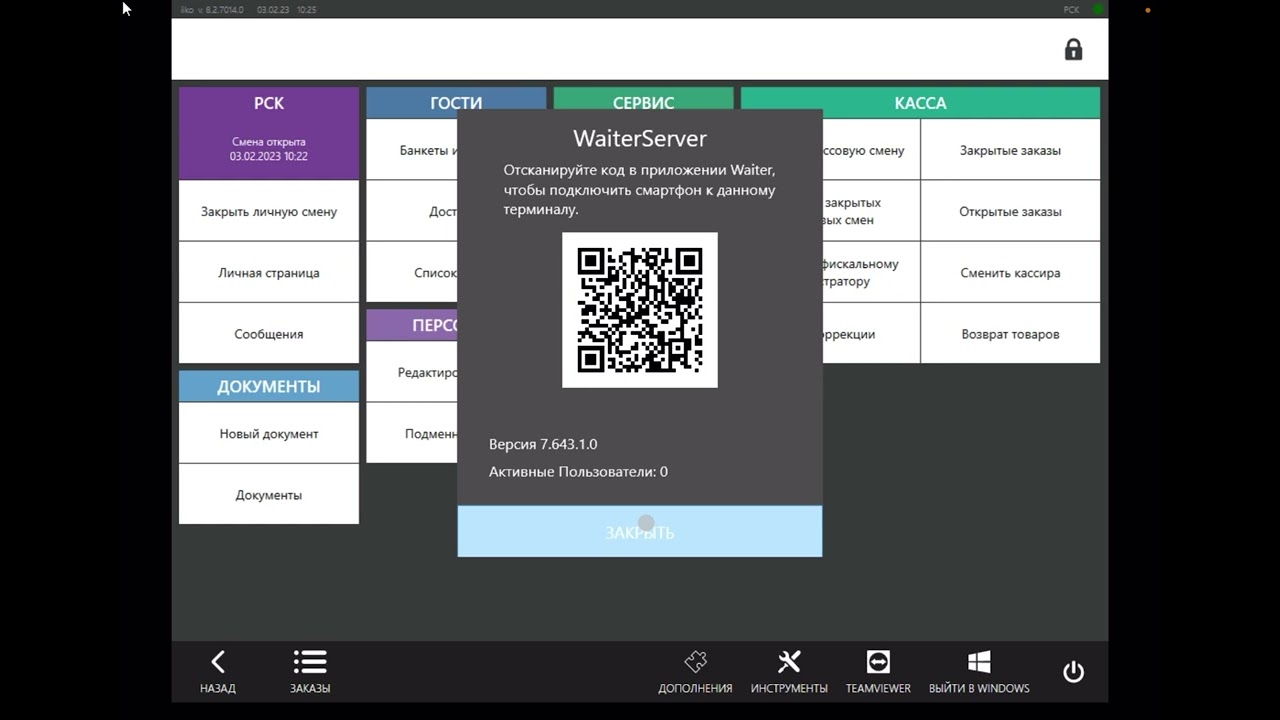Click the partially hidden ПЕРСОНАЛ header
The width and height of the screenshot is (1280, 720).
(x=412, y=325)
